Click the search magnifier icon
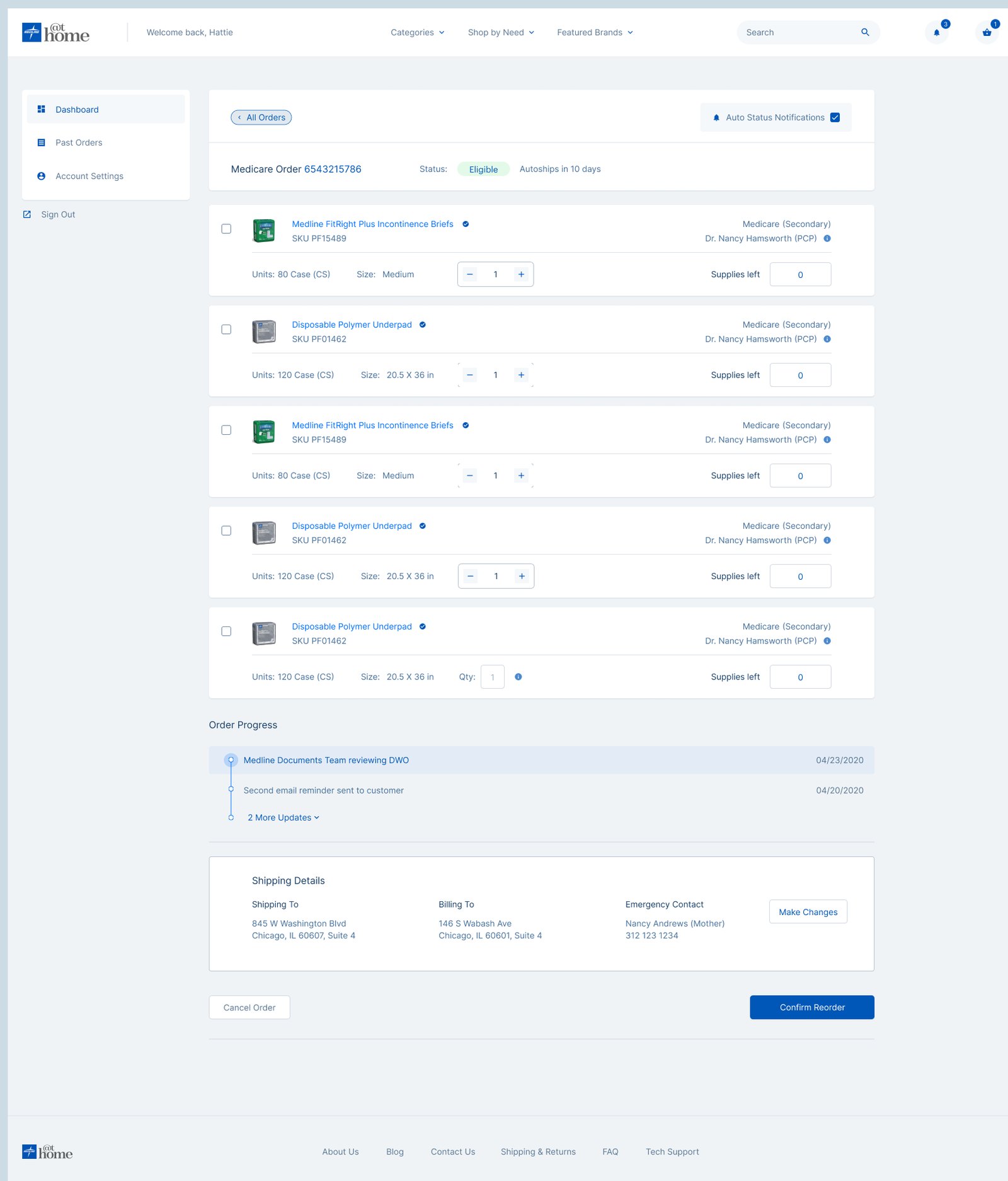The height and width of the screenshot is (1181, 1008). [865, 32]
